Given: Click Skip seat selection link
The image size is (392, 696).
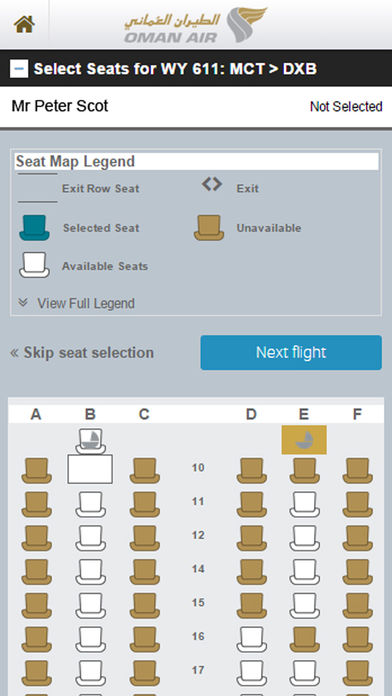Looking at the screenshot, I should click(x=82, y=353).
